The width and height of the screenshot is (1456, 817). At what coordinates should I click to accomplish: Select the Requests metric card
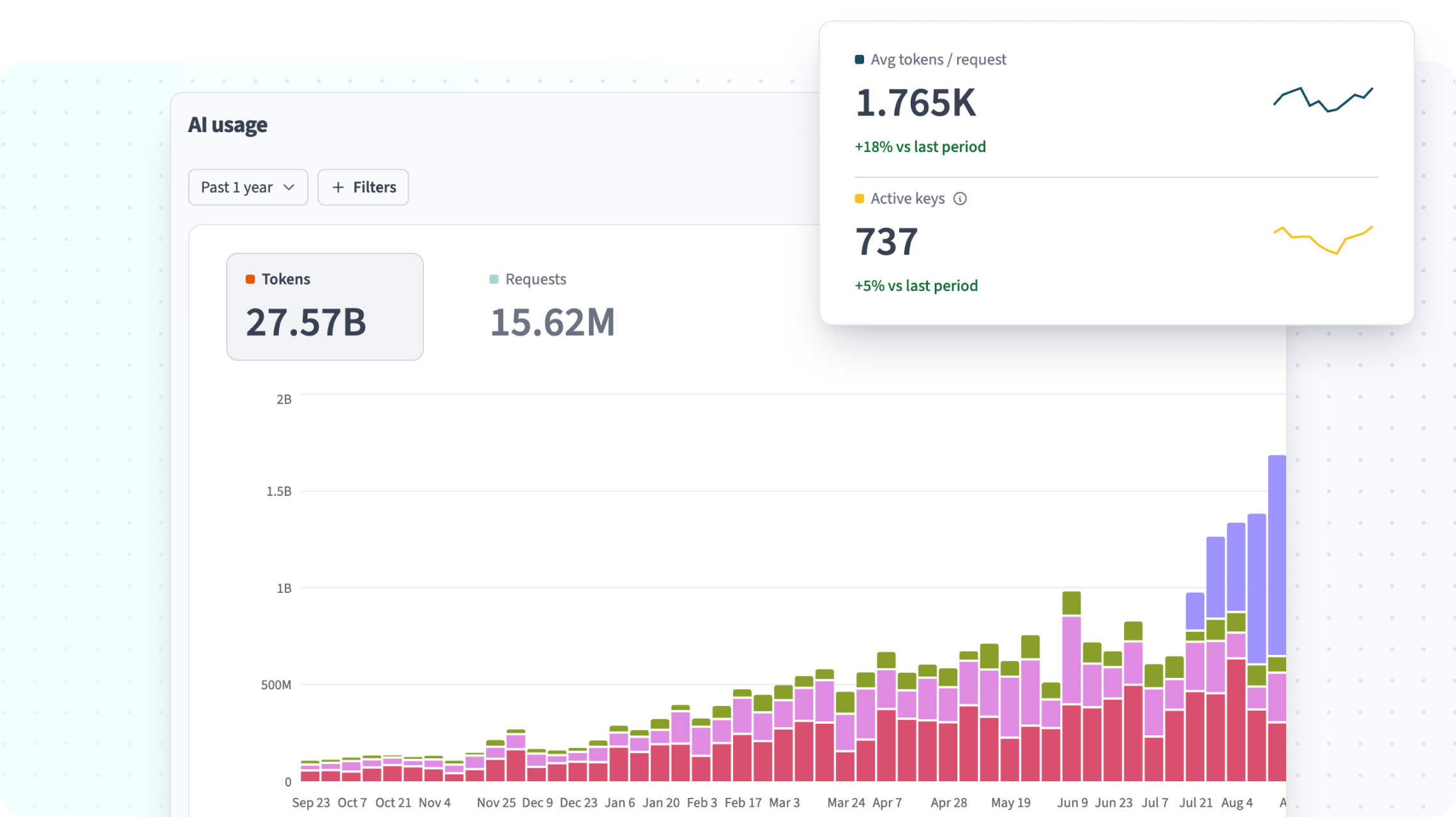pos(552,306)
